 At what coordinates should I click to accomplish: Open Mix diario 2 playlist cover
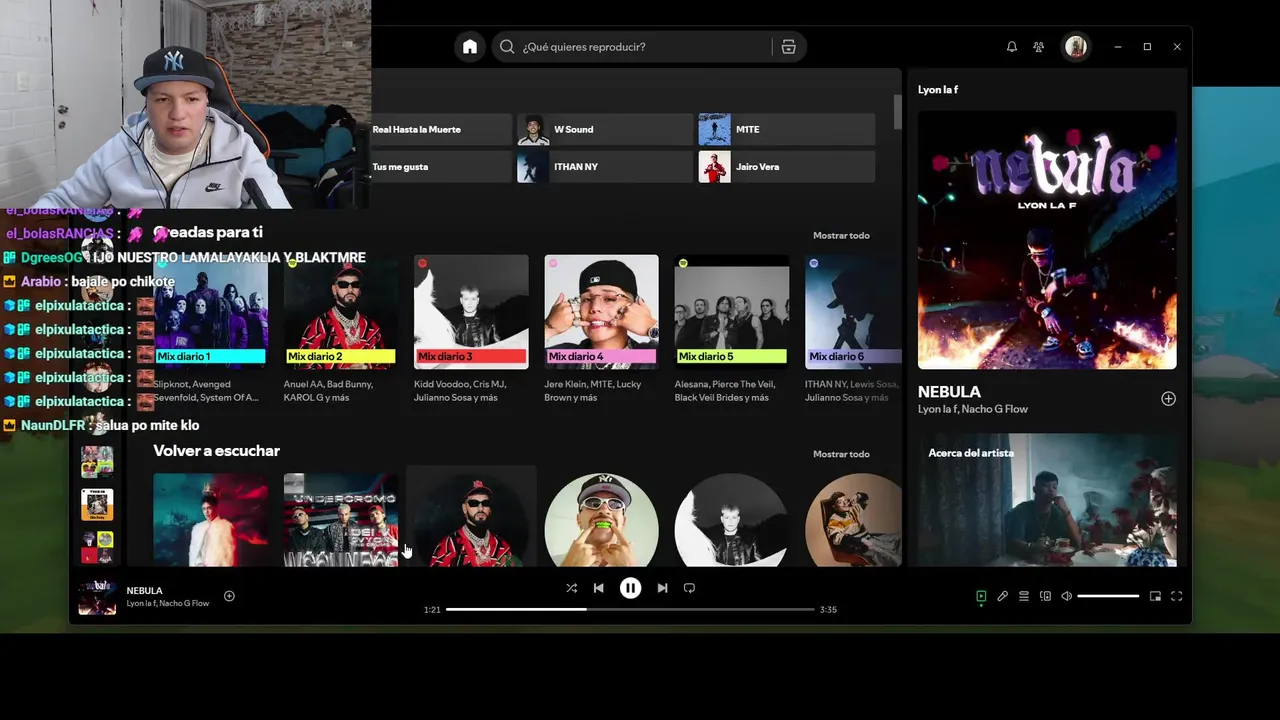click(341, 312)
